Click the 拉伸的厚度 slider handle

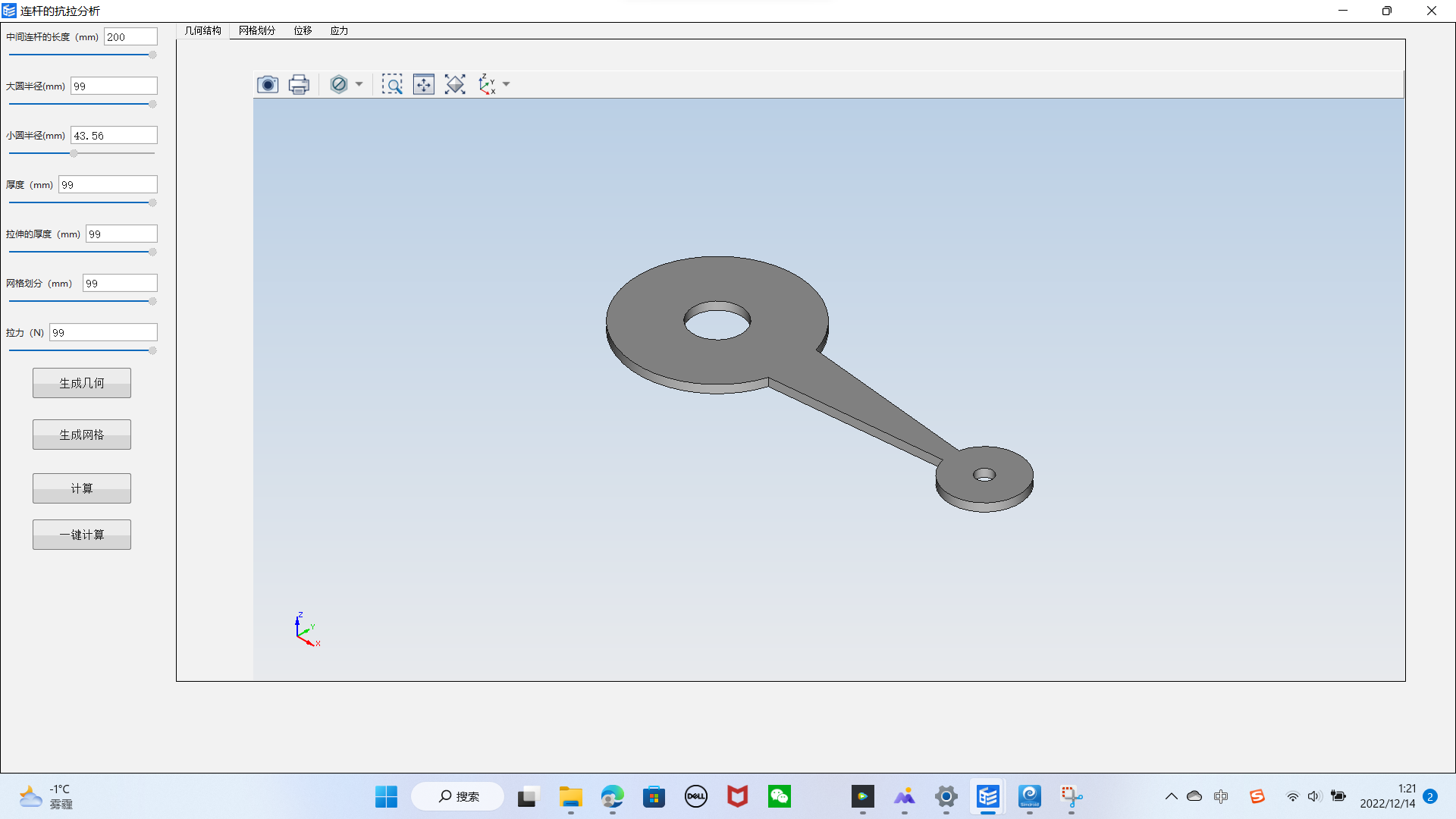[x=152, y=252]
